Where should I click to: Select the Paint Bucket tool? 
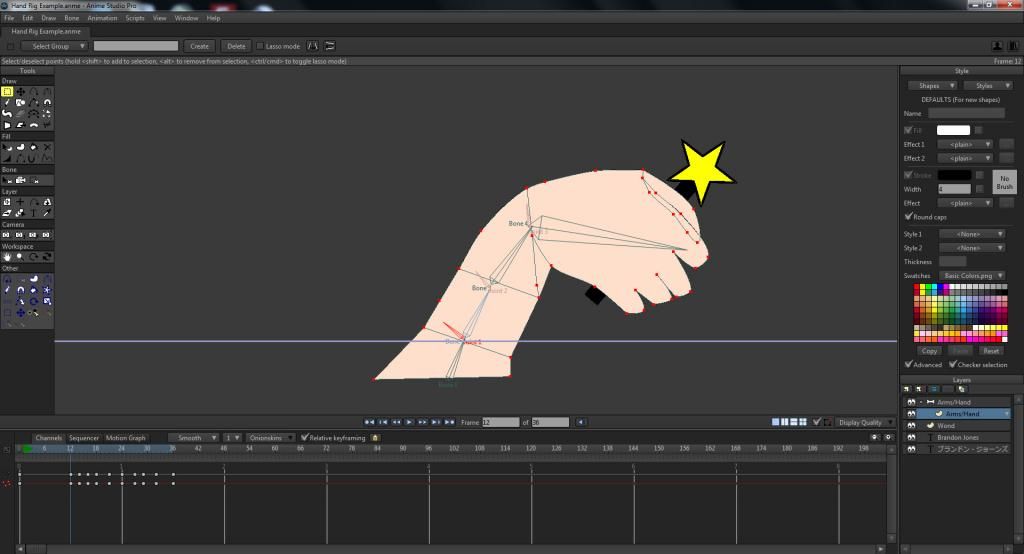tap(33, 148)
